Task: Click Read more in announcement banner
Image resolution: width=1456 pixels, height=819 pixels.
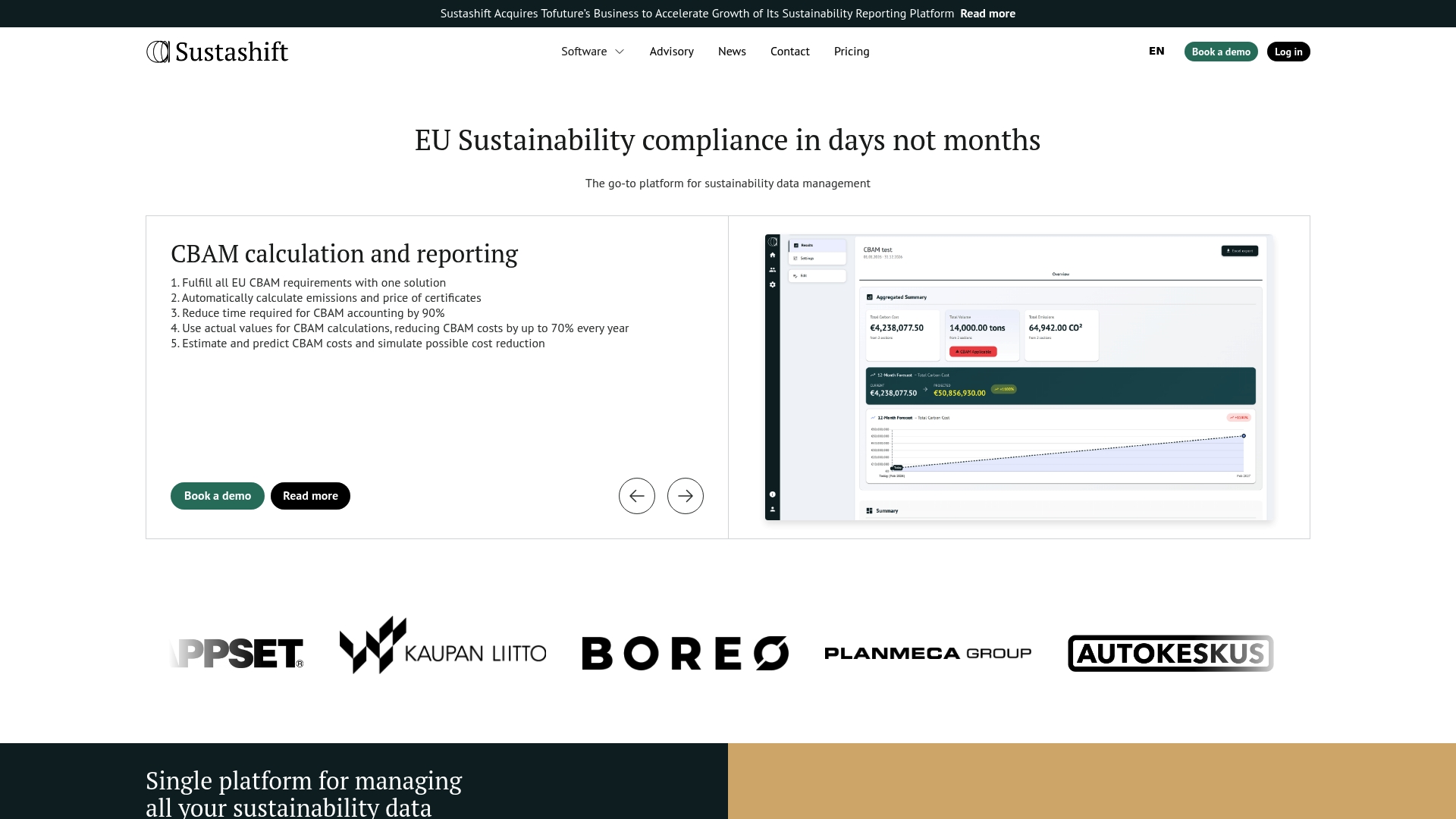Action: (x=987, y=14)
